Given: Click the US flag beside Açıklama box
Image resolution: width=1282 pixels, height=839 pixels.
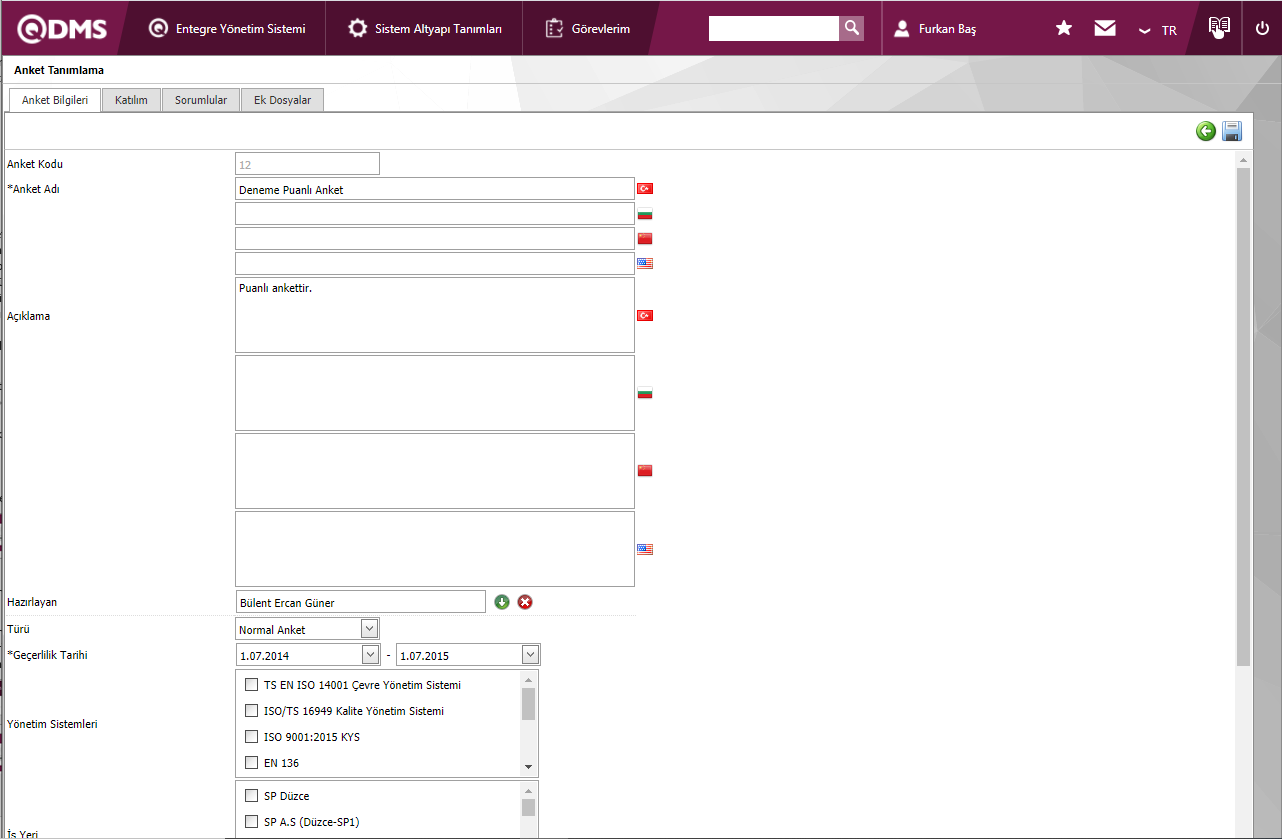Looking at the screenshot, I should pyautogui.click(x=645, y=550).
